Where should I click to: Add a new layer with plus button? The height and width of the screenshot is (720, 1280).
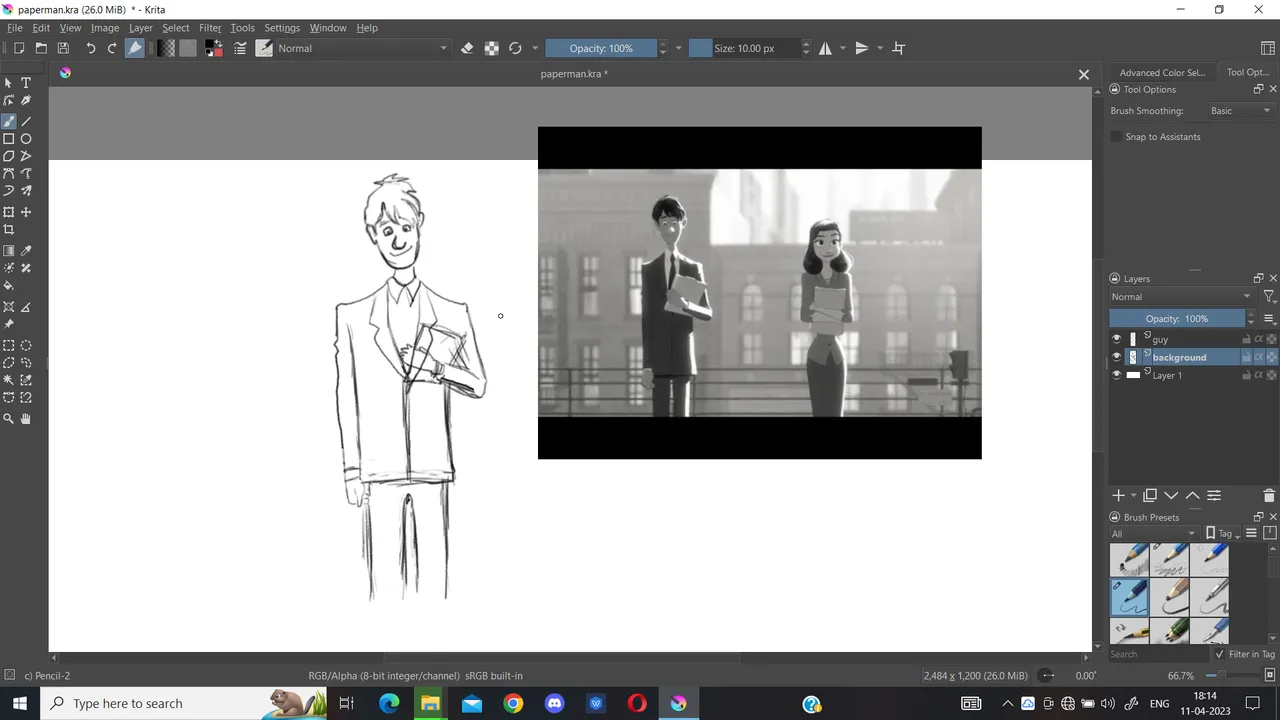(x=1118, y=496)
